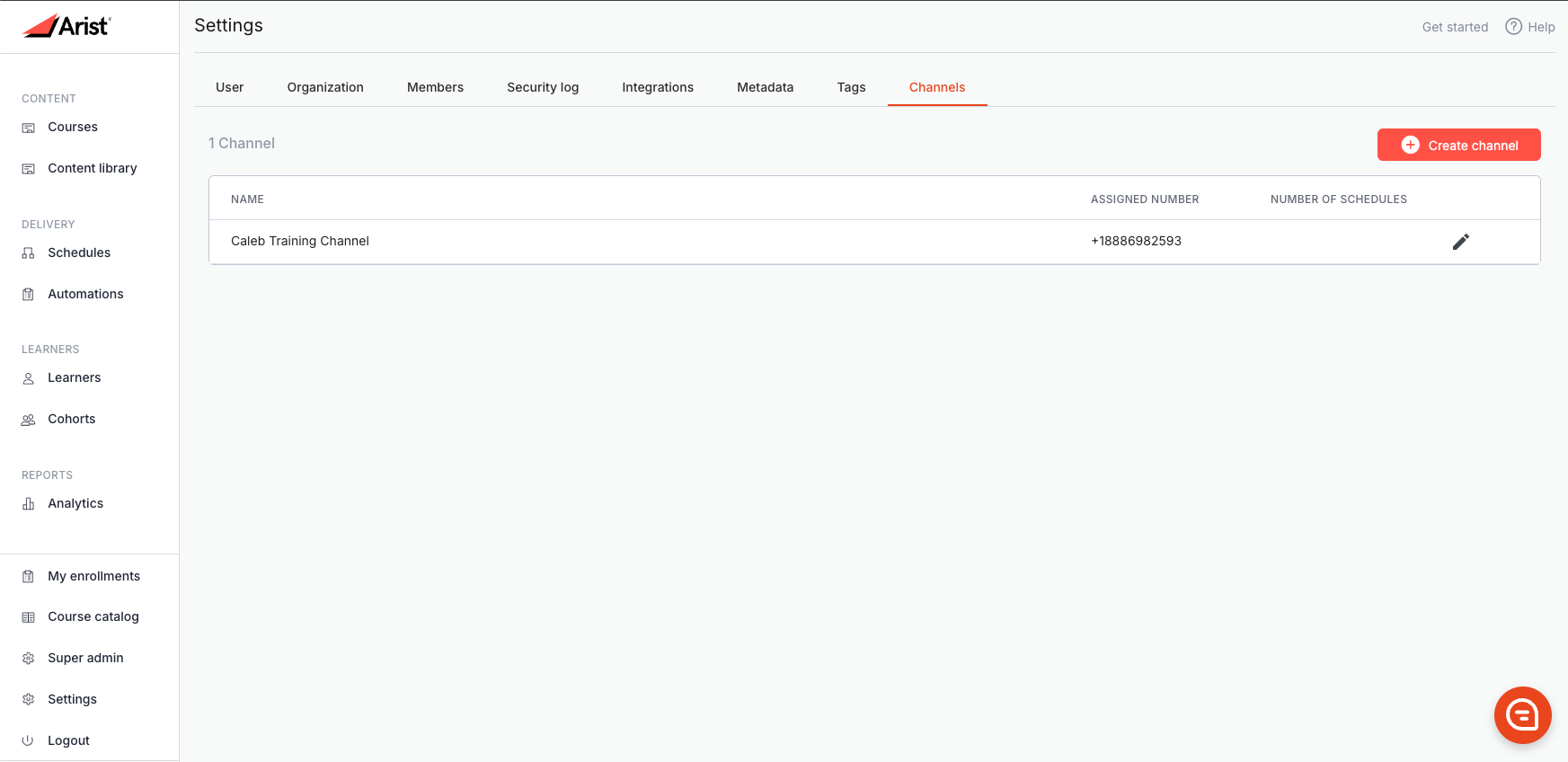Click the Settings page title

point(228,26)
